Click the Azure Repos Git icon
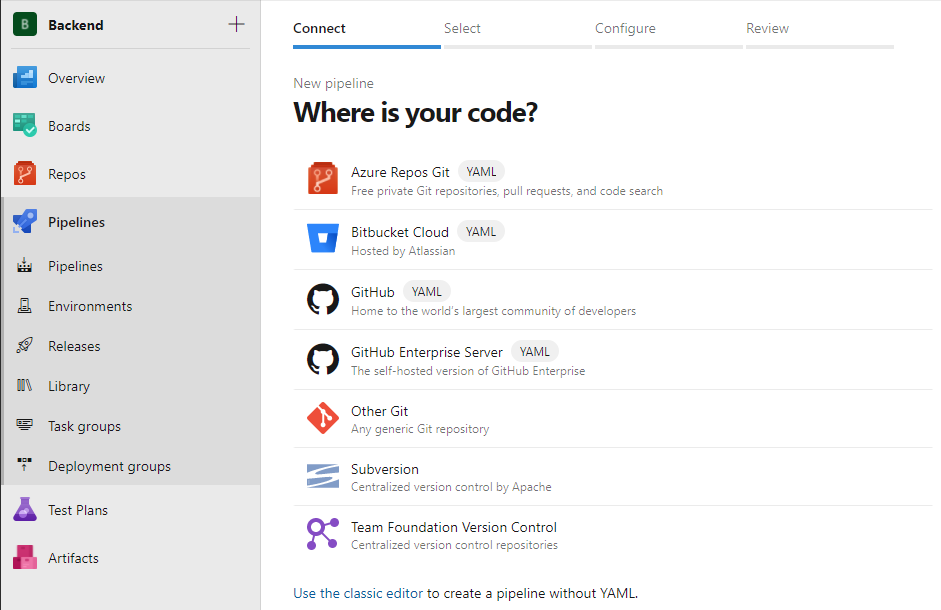 coord(323,180)
